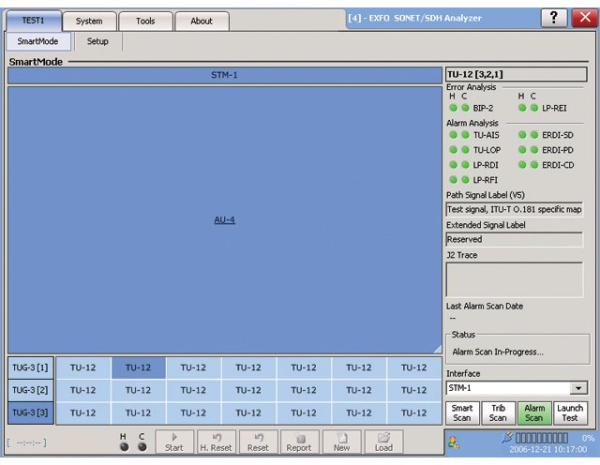Expand the Interface STM-1 dropdown
Screen dimensions: 600x465
tap(579, 388)
